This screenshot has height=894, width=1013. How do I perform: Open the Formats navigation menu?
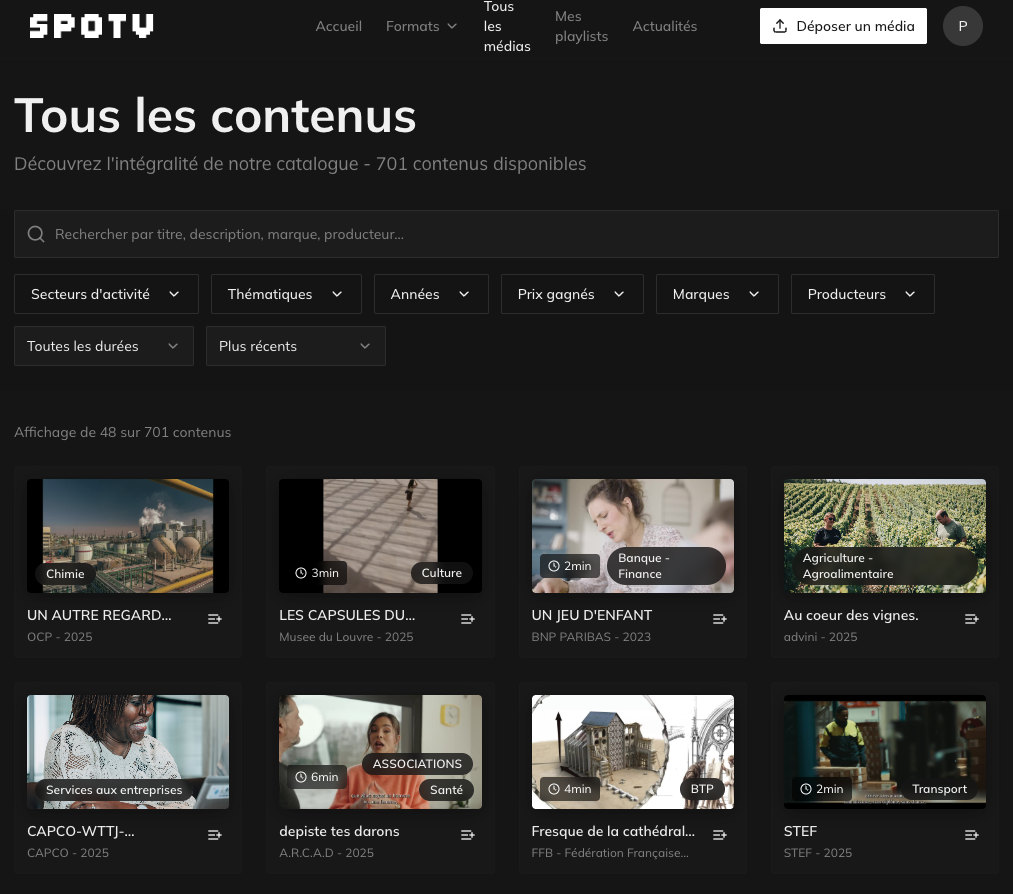pyautogui.click(x=421, y=26)
